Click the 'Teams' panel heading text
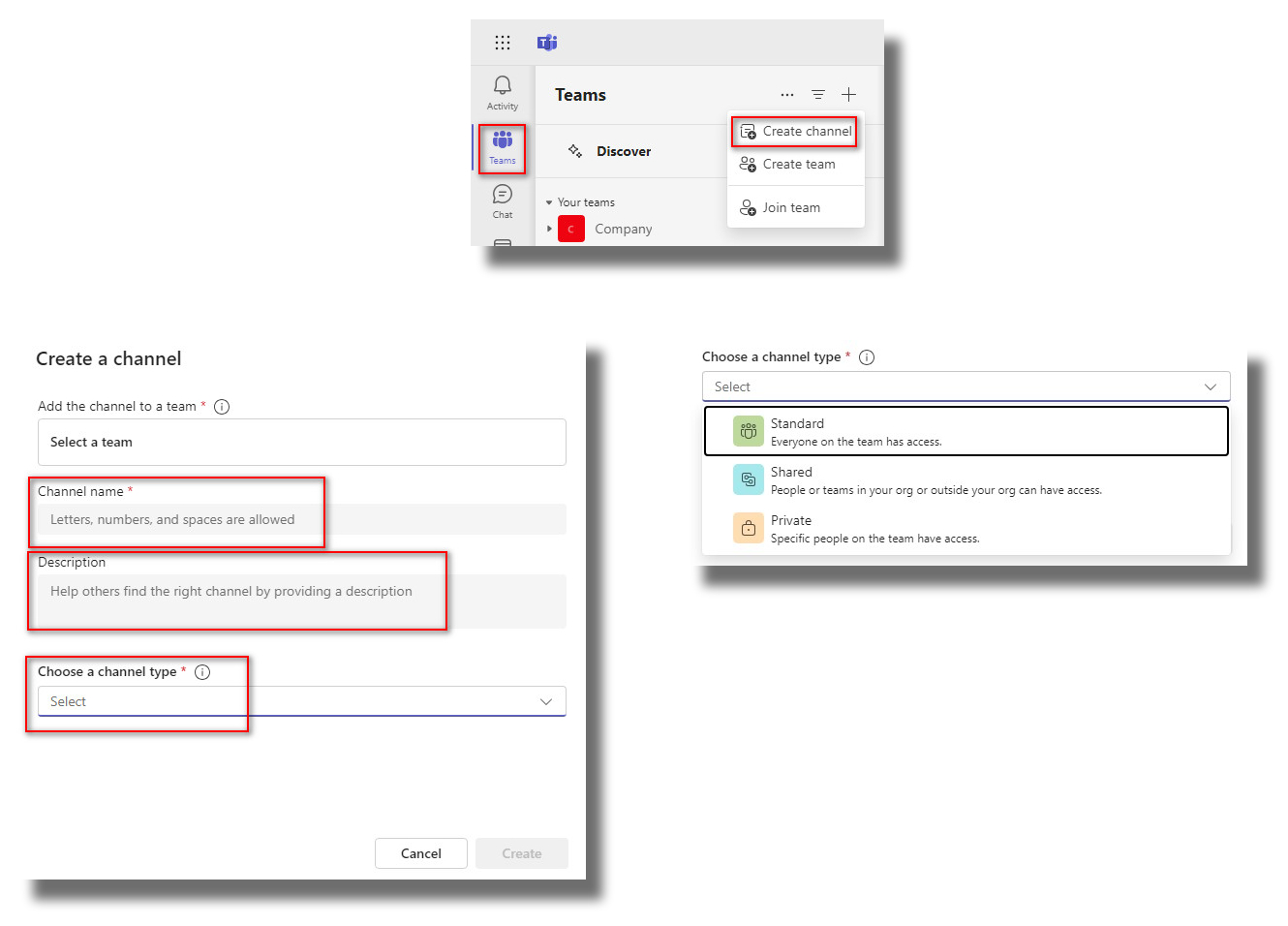The width and height of the screenshot is (1288, 926). 580,95
